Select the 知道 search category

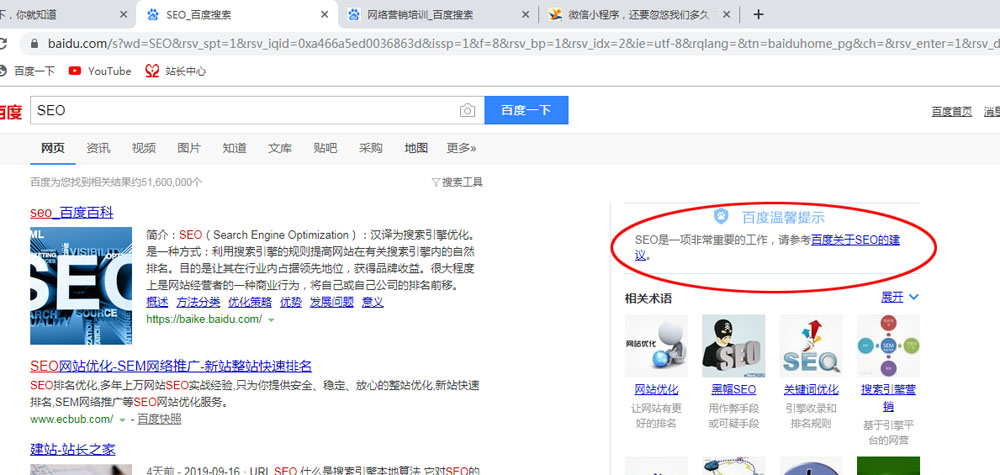(234, 148)
